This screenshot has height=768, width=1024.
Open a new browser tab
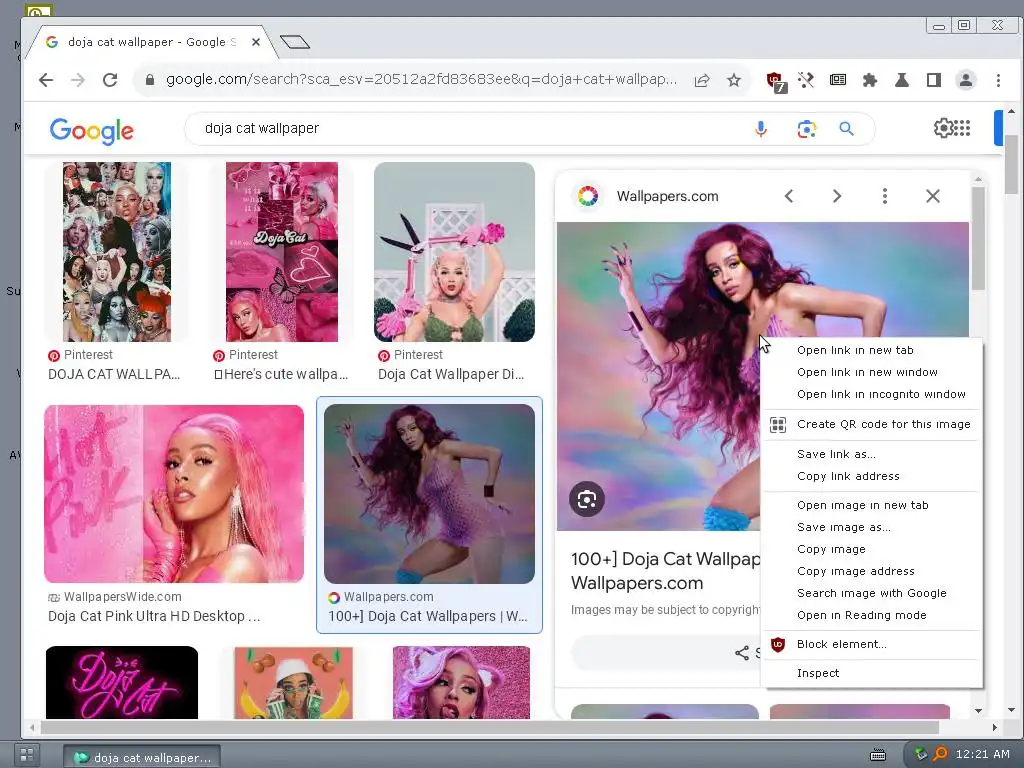pyautogui.click(x=295, y=42)
